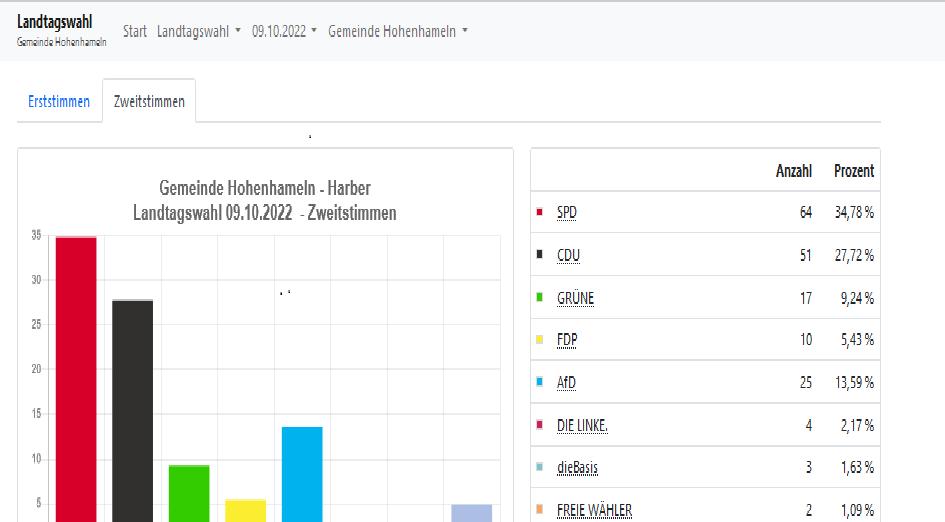
Task: Click the Anzahl column header
Action: (794, 171)
